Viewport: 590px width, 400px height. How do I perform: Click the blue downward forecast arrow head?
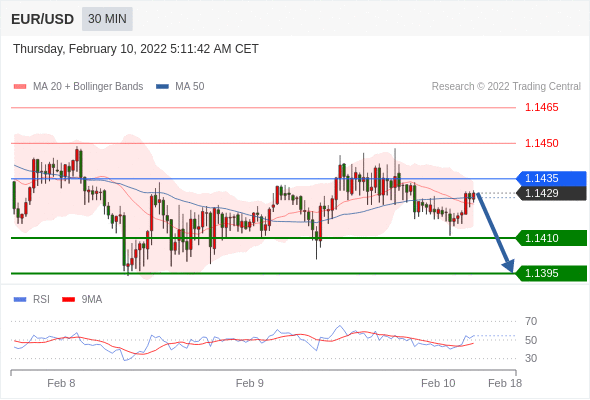pos(508,265)
